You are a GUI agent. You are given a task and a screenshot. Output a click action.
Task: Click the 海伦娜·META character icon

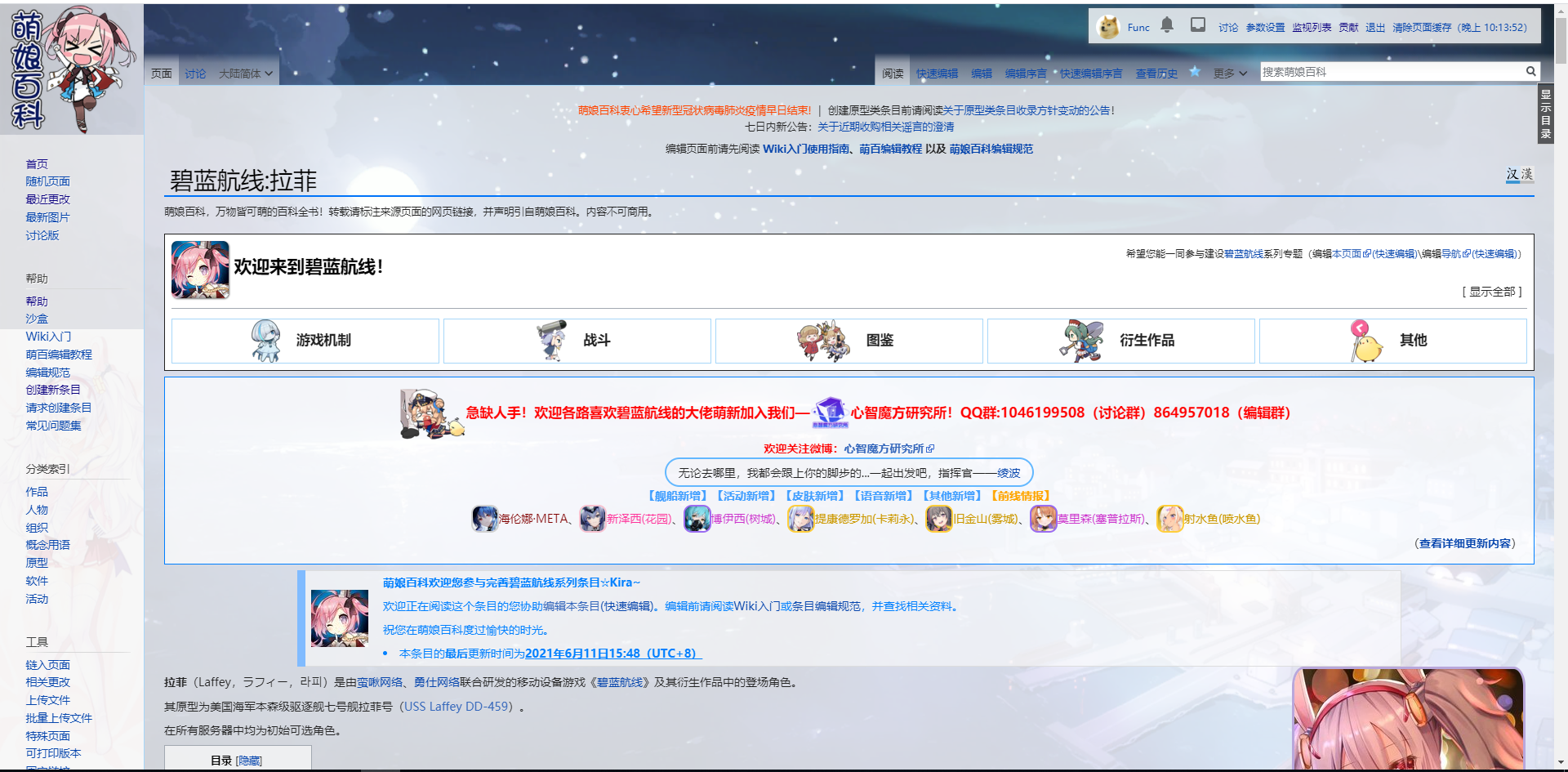tap(485, 519)
